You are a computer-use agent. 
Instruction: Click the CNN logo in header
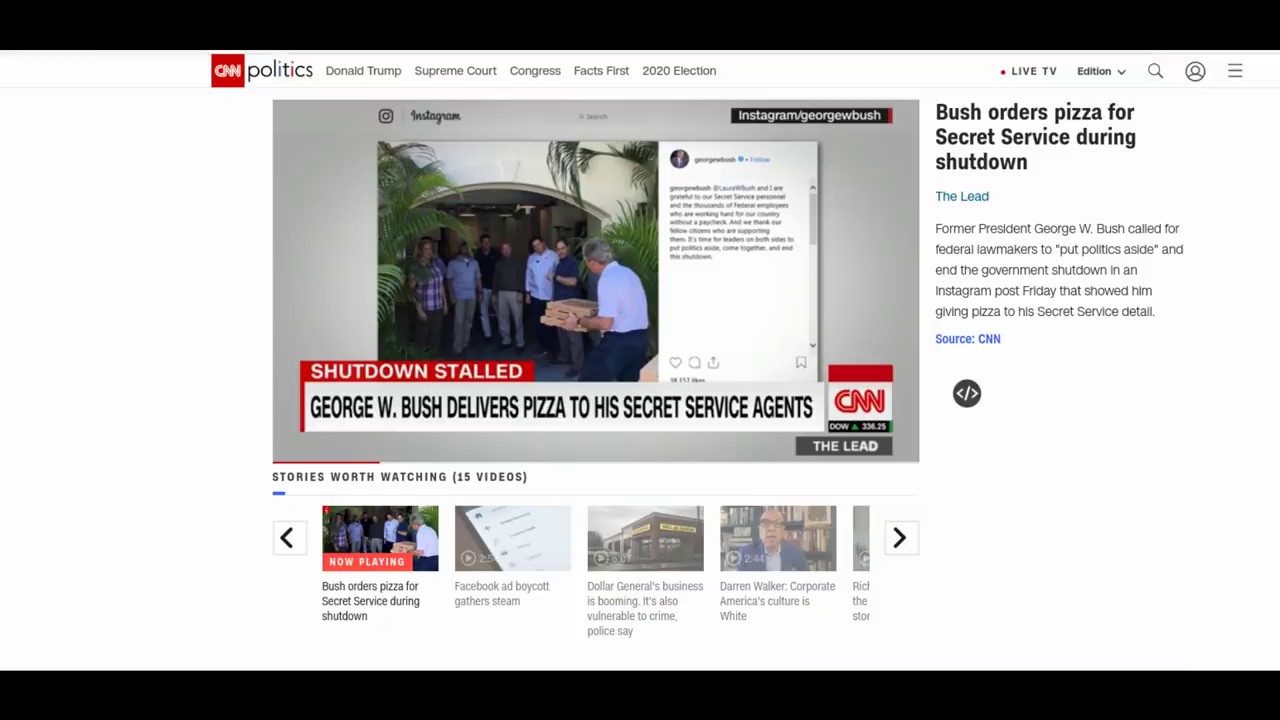coord(228,71)
